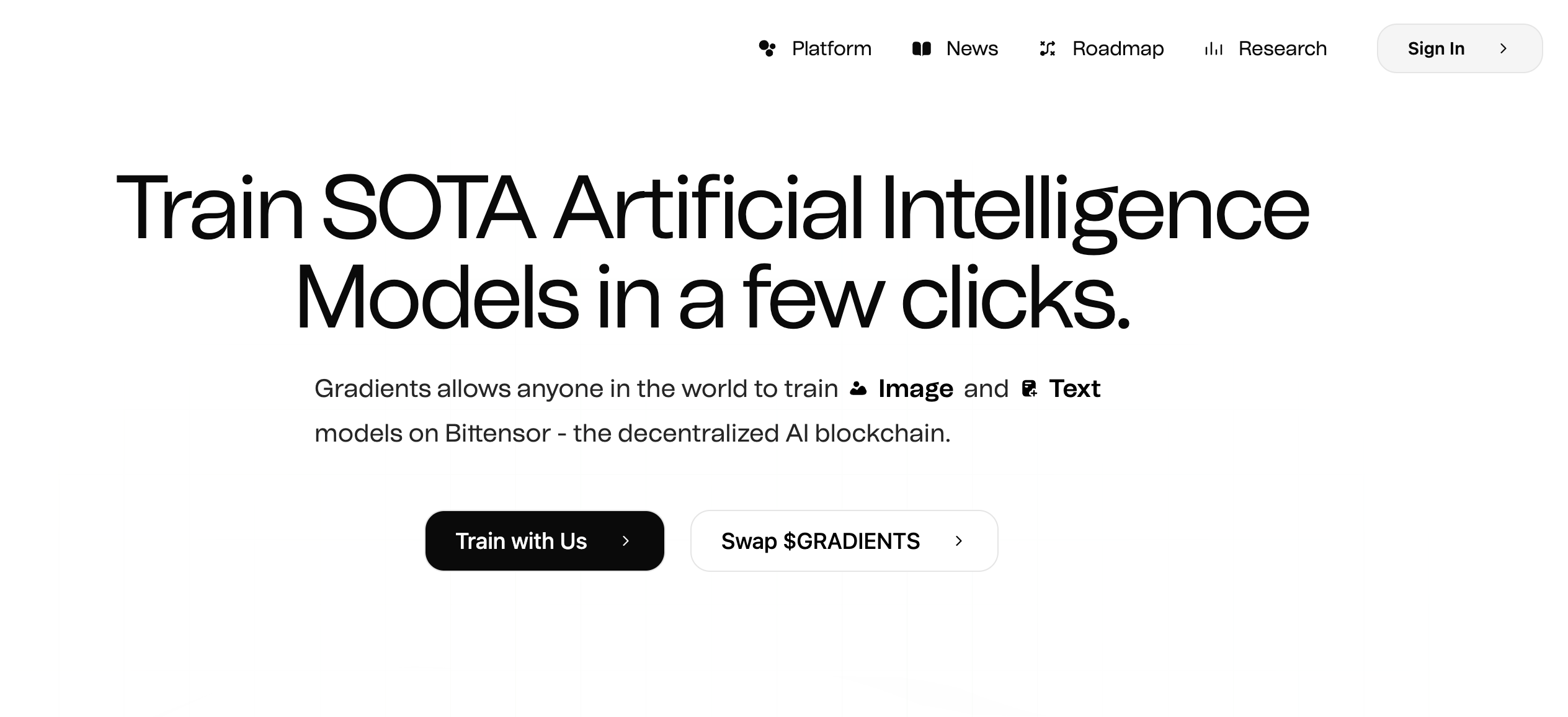
Task: Select the arrow icon inside Swap $GRADIENTS
Action: pyautogui.click(x=960, y=541)
